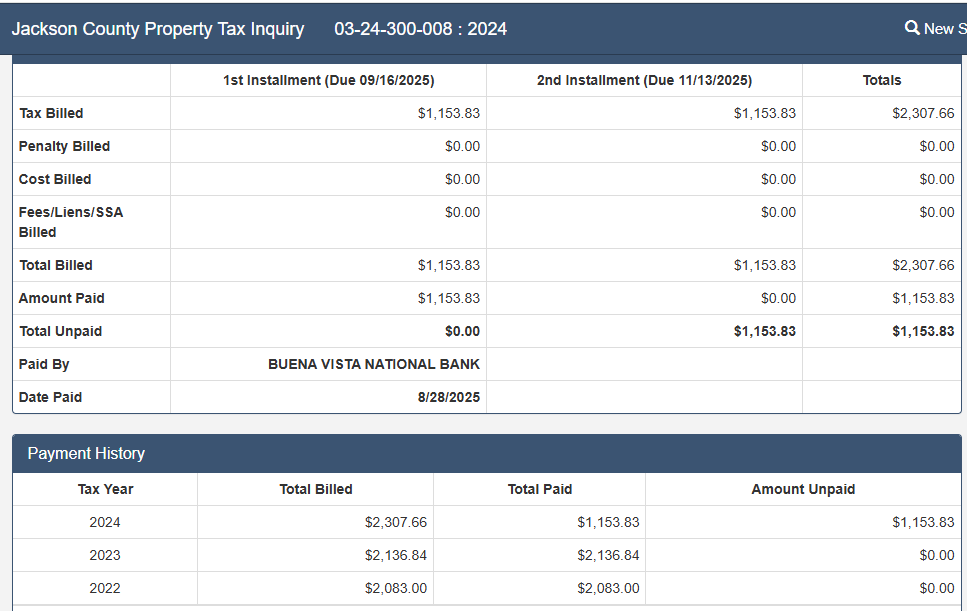Click the Amount Unpaid column header
Screen dimensions: 967x611
(x=802, y=489)
